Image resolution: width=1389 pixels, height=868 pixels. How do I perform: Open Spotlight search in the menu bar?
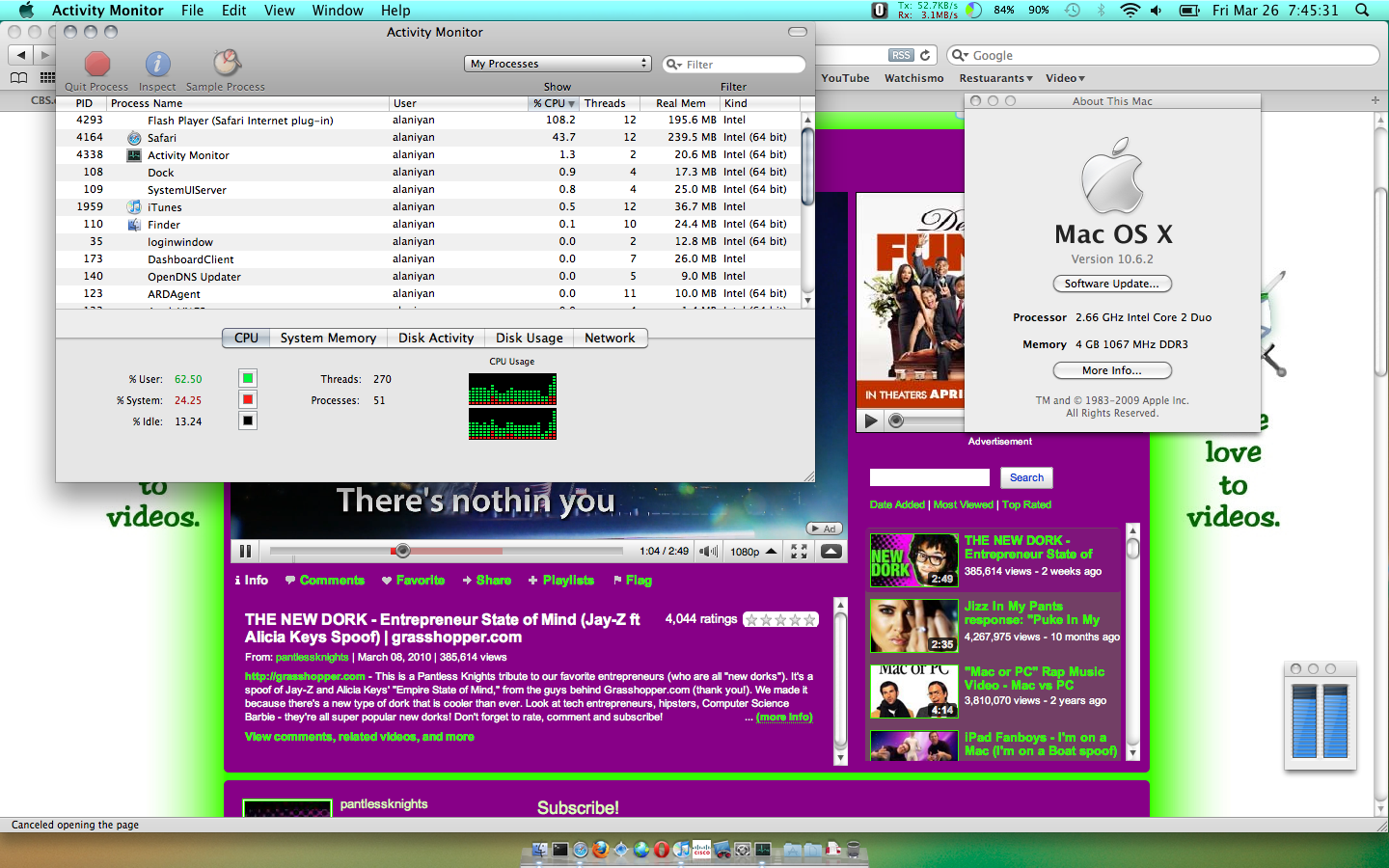tap(1362, 11)
